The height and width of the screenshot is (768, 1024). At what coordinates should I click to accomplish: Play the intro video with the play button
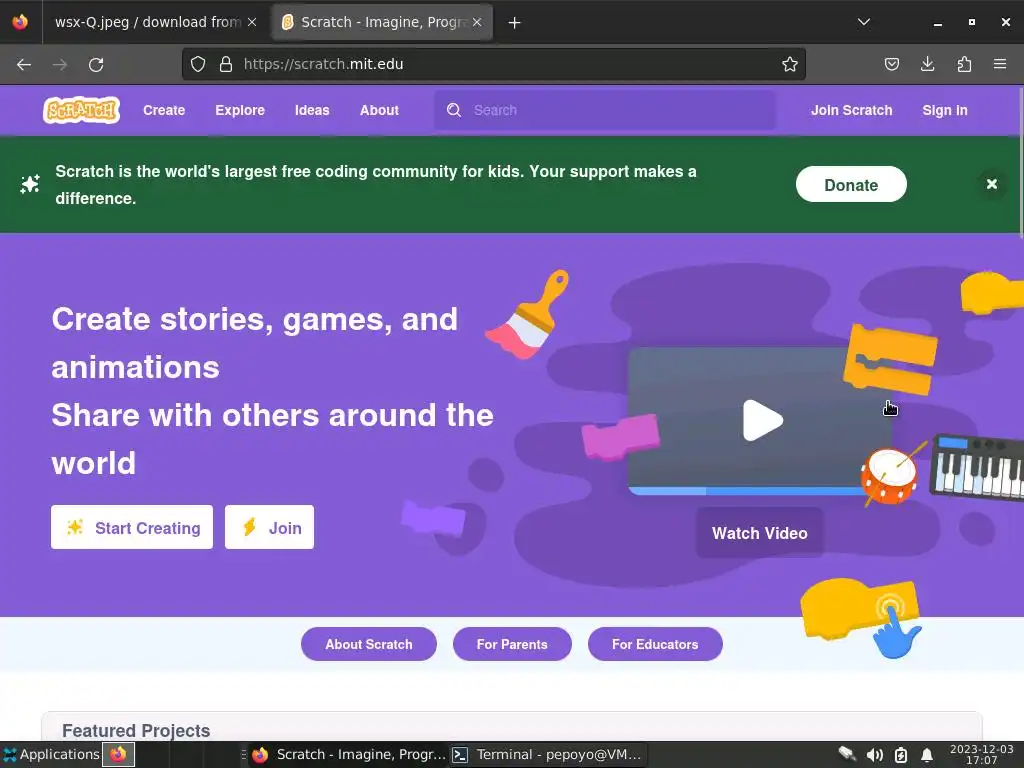pos(762,421)
